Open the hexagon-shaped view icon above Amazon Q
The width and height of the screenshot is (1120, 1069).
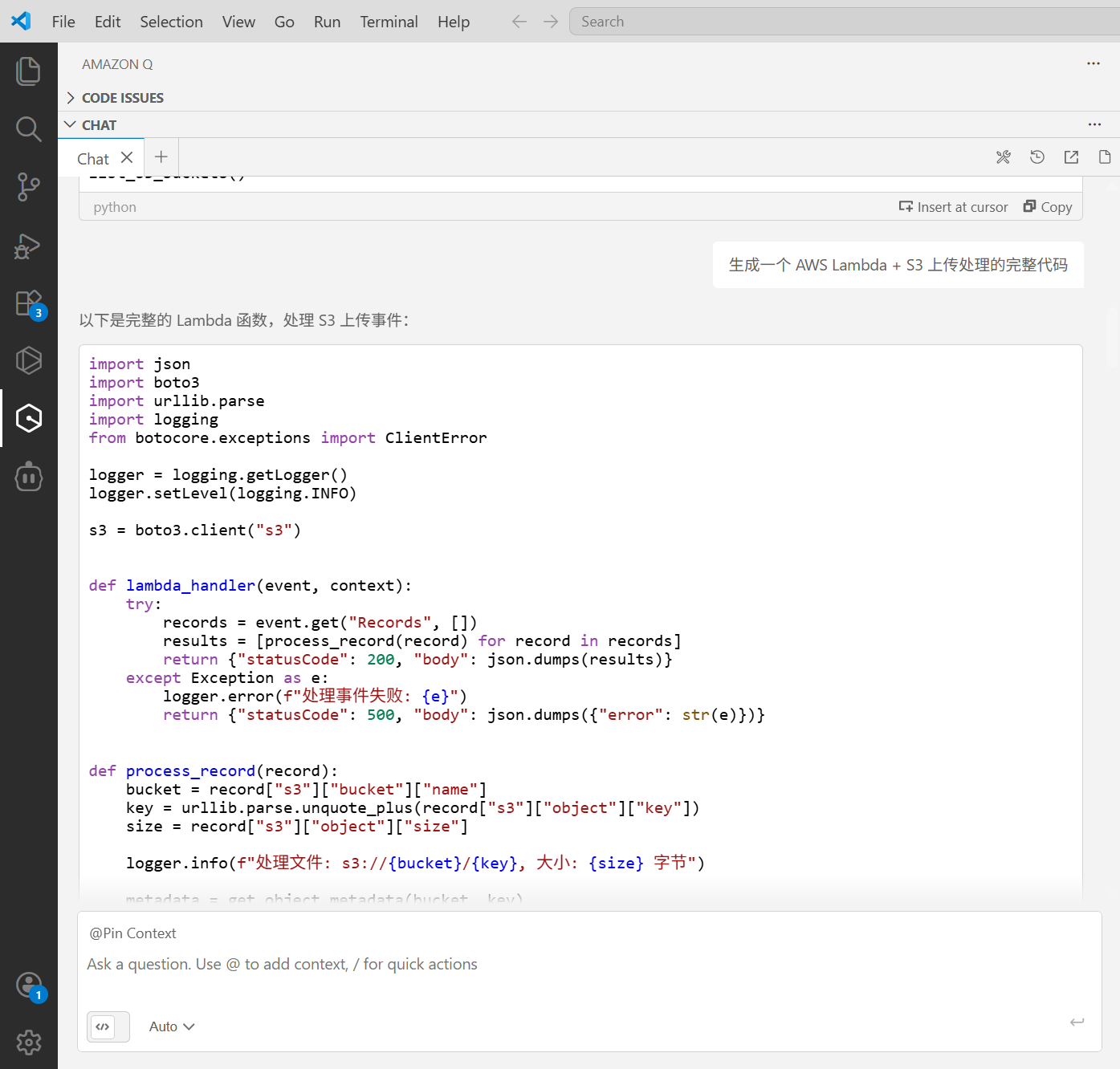(x=29, y=360)
